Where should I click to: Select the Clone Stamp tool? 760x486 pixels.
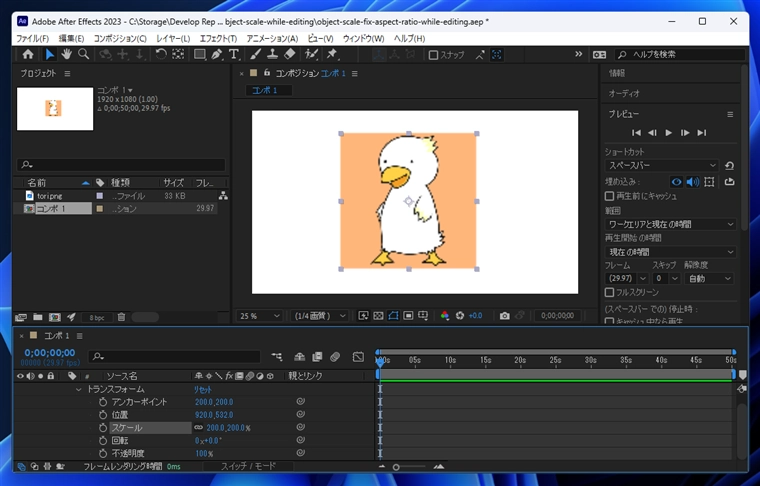[x=272, y=54]
